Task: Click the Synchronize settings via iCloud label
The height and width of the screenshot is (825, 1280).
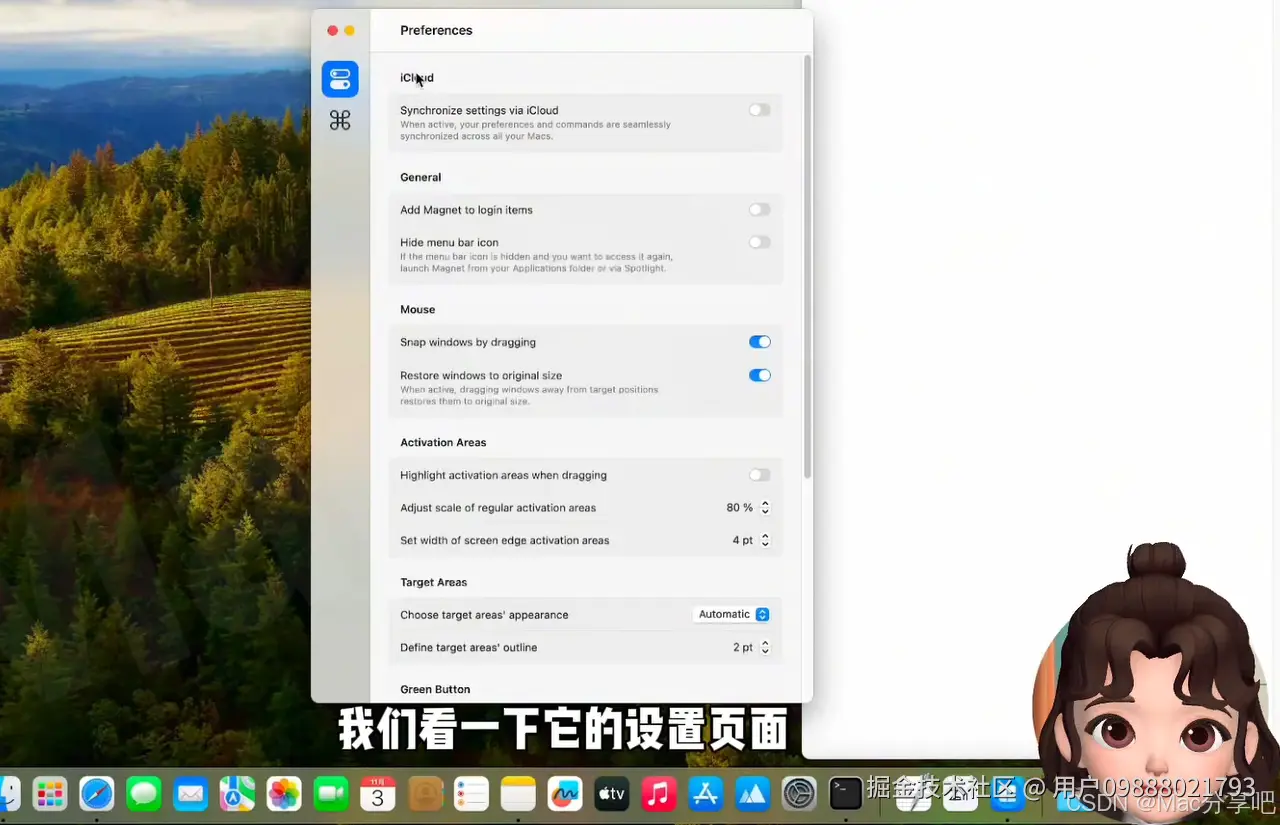Action: click(479, 111)
